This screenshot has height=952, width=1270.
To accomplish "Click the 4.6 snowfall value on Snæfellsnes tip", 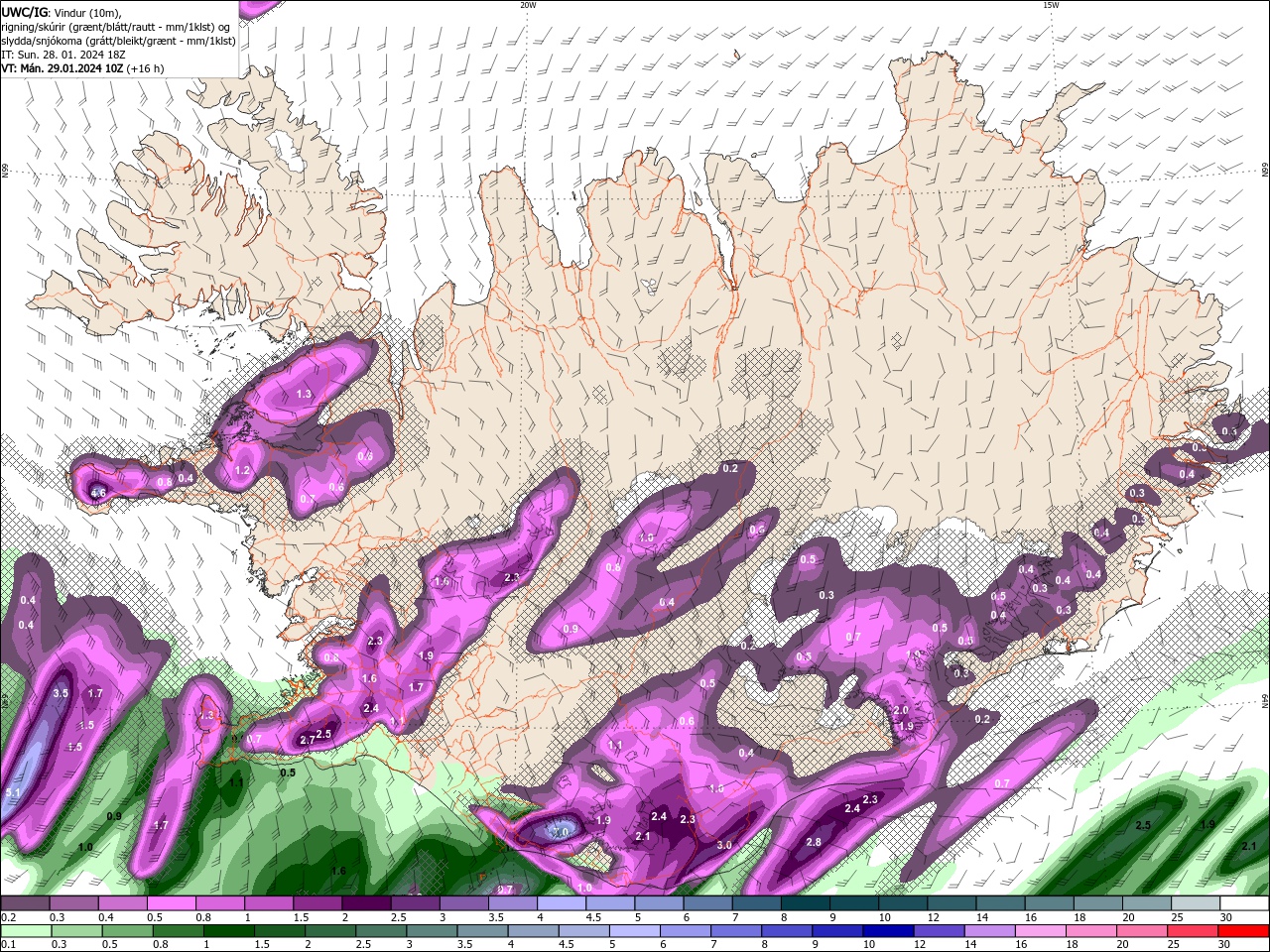I will pyautogui.click(x=97, y=493).
